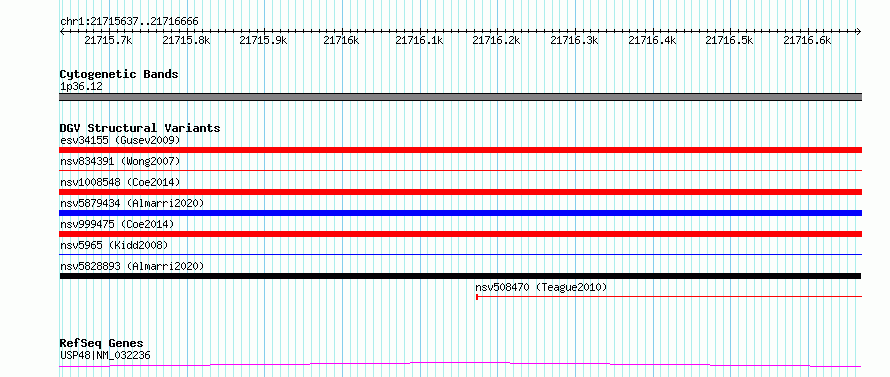Click the chr1:21715637..21716666 region label
The image size is (890, 377).
129,22
